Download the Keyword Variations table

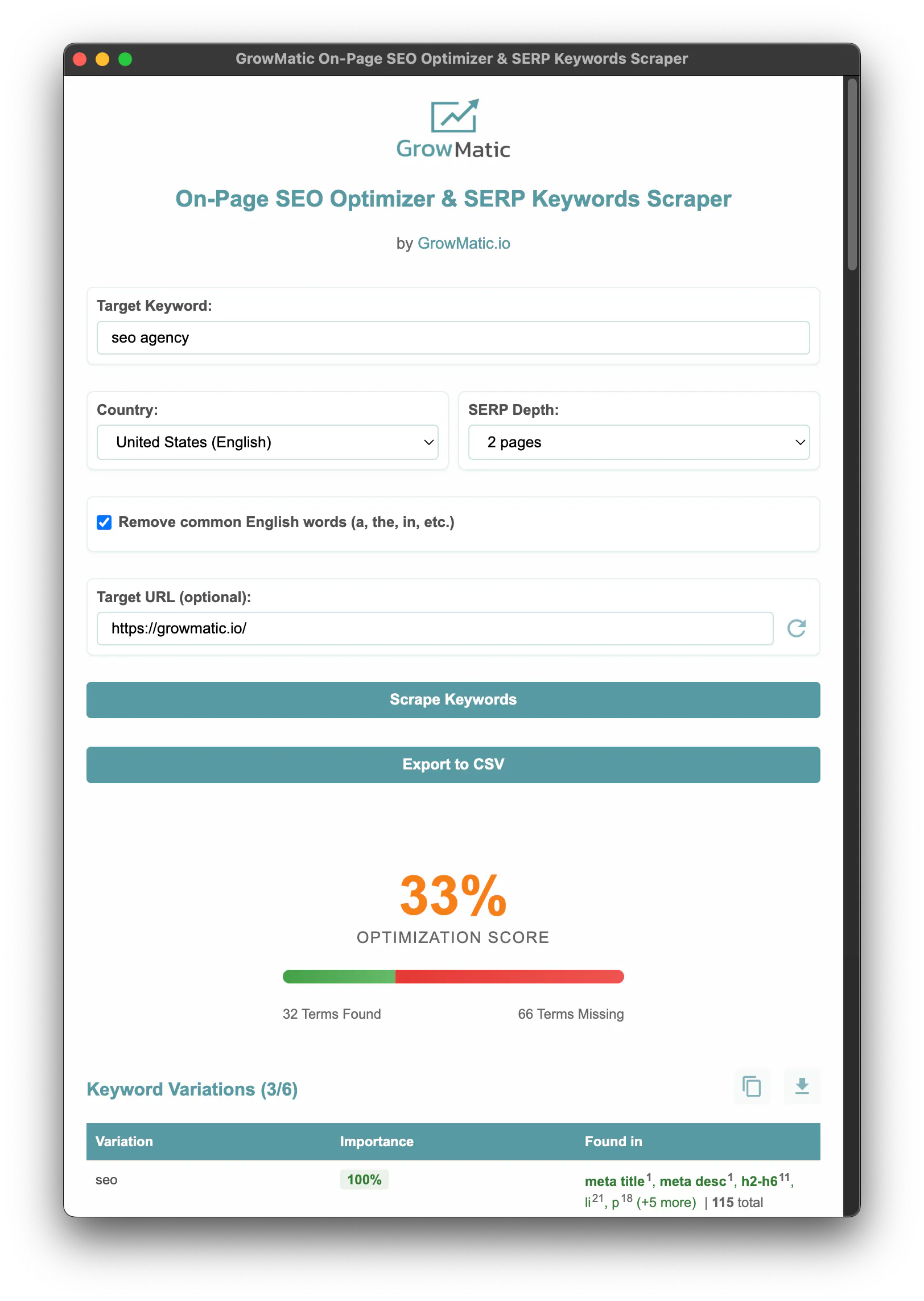(802, 1086)
